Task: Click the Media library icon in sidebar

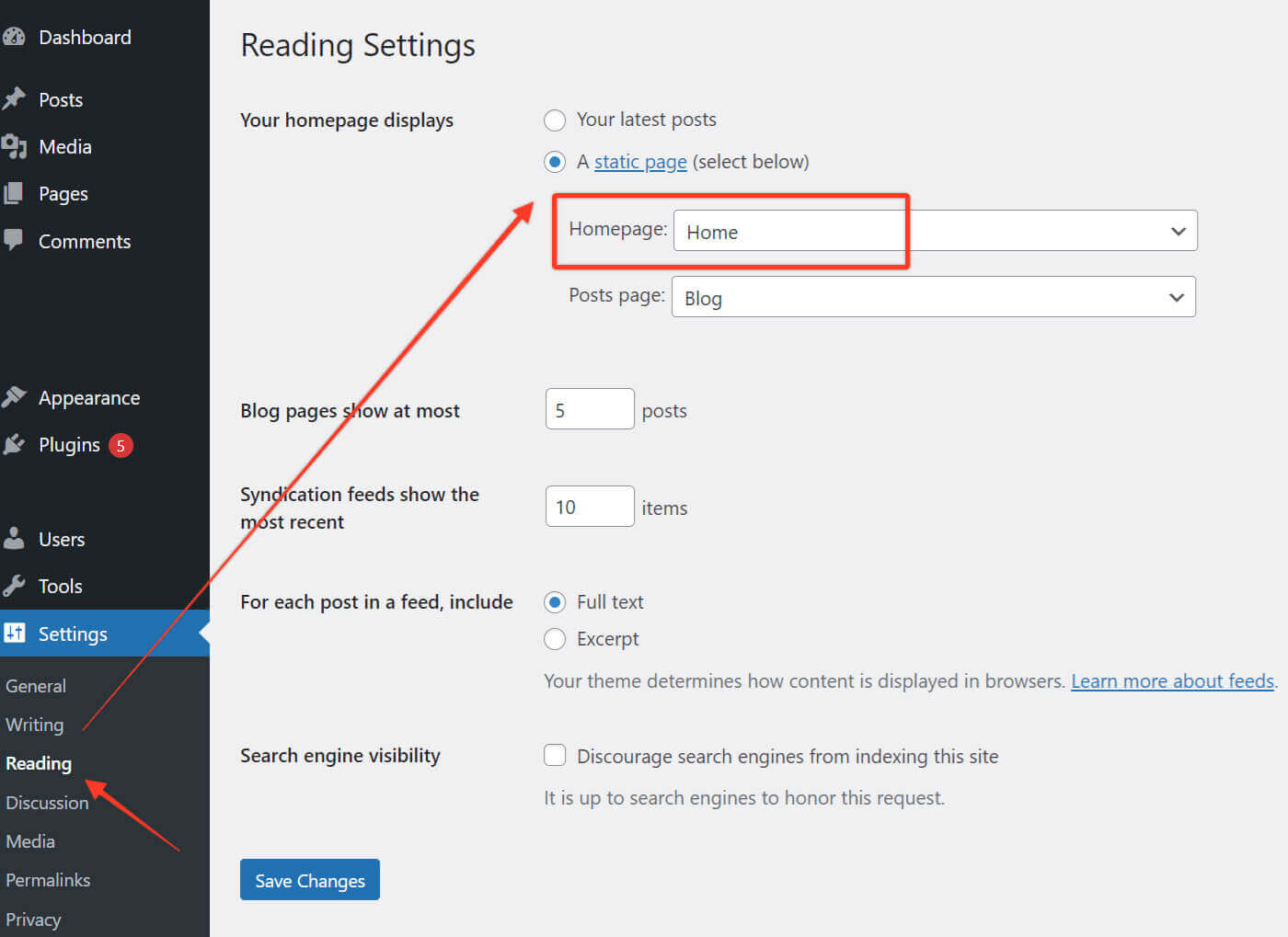Action: 14,146
